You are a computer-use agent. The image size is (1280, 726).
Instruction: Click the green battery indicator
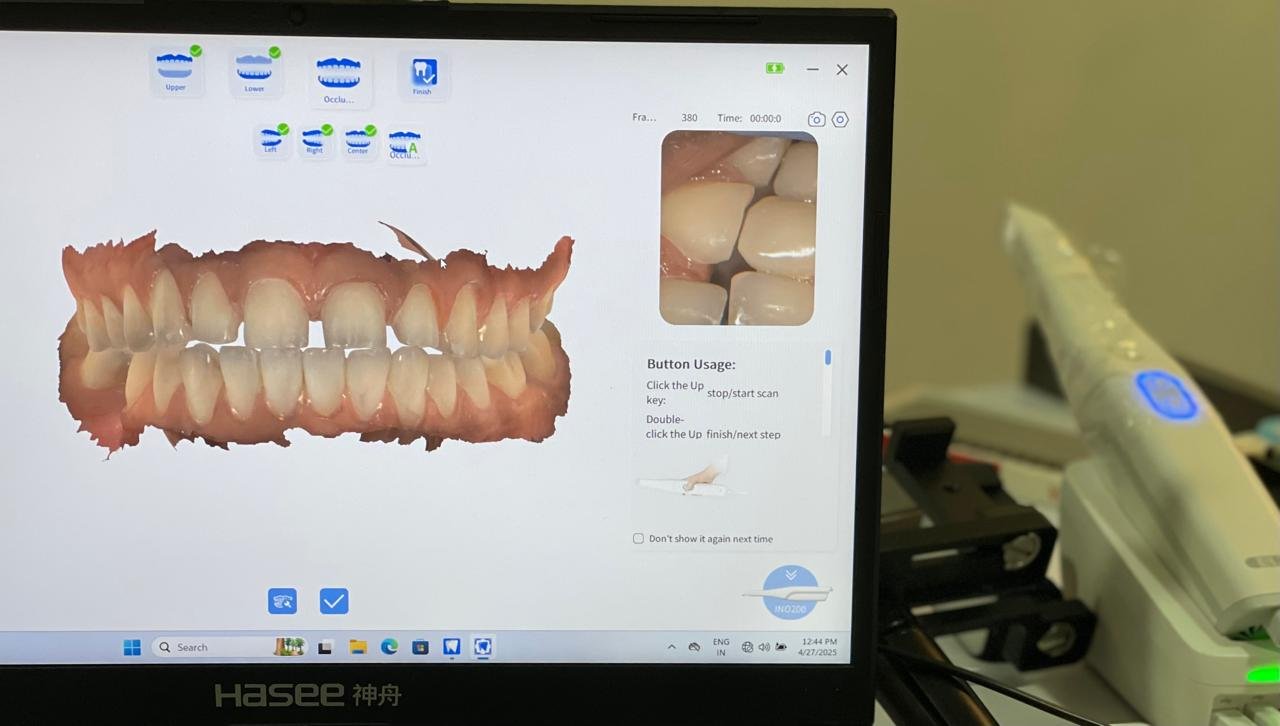point(775,68)
